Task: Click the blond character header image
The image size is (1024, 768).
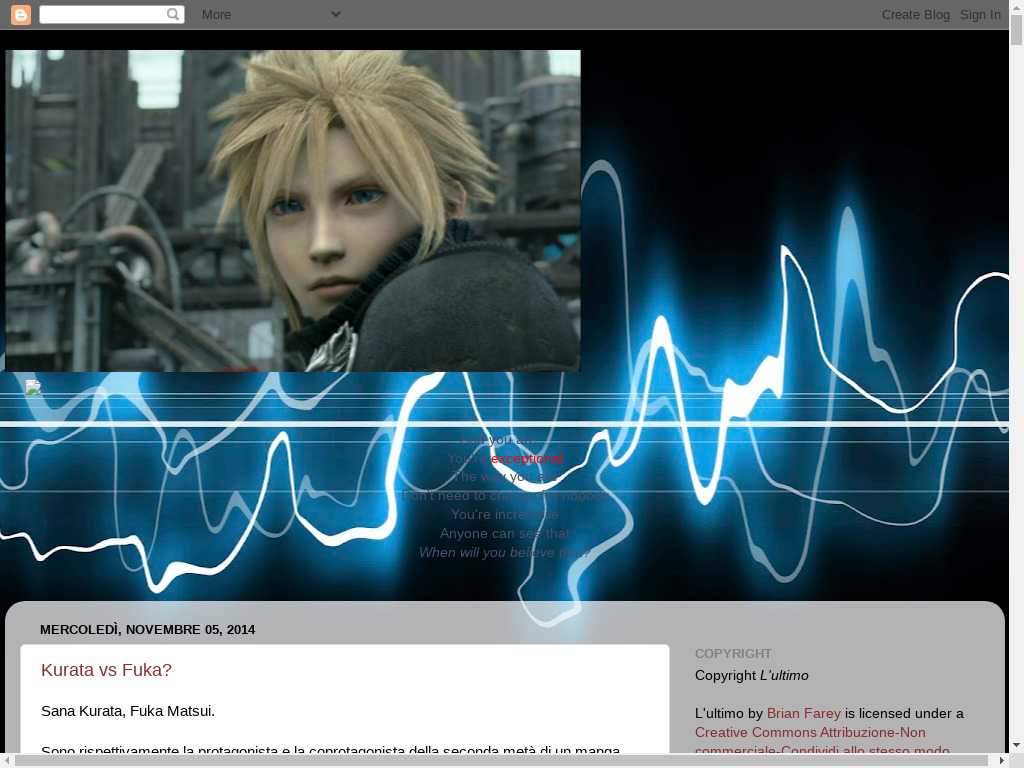Action: click(293, 211)
